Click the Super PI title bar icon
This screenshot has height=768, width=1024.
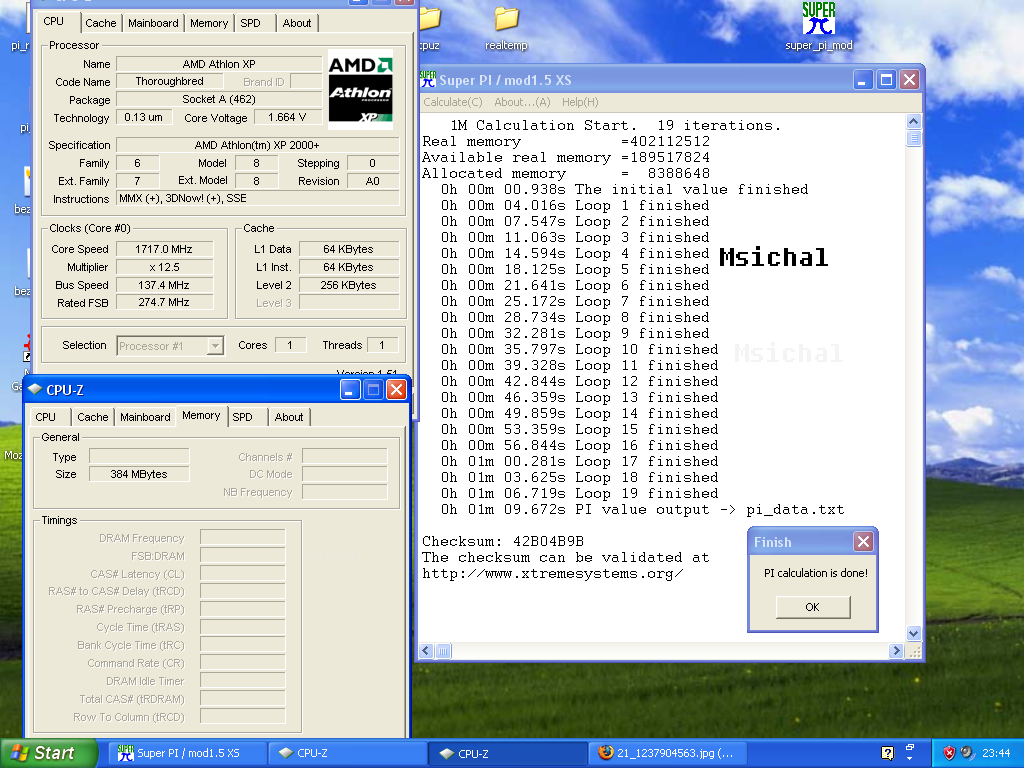[x=428, y=80]
